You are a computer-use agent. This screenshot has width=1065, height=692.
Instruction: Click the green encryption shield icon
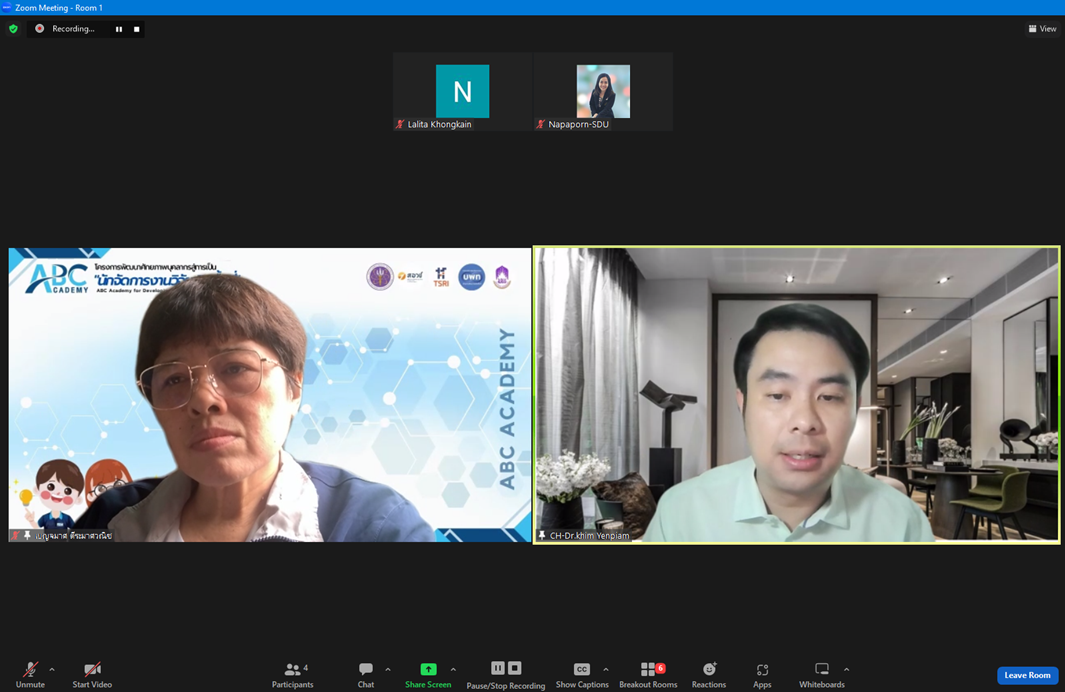13,29
